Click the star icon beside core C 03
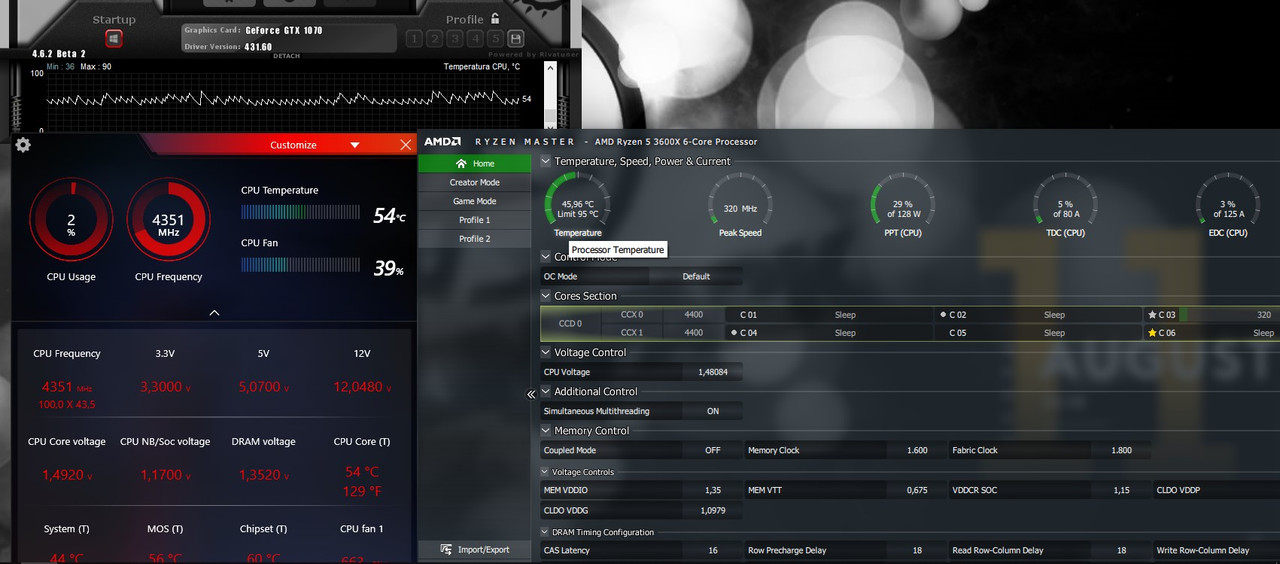 [x=1152, y=315]
